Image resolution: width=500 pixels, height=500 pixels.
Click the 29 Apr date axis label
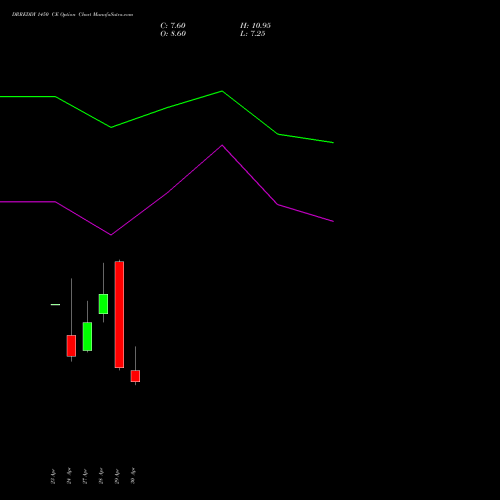click(x=117, y=476)
